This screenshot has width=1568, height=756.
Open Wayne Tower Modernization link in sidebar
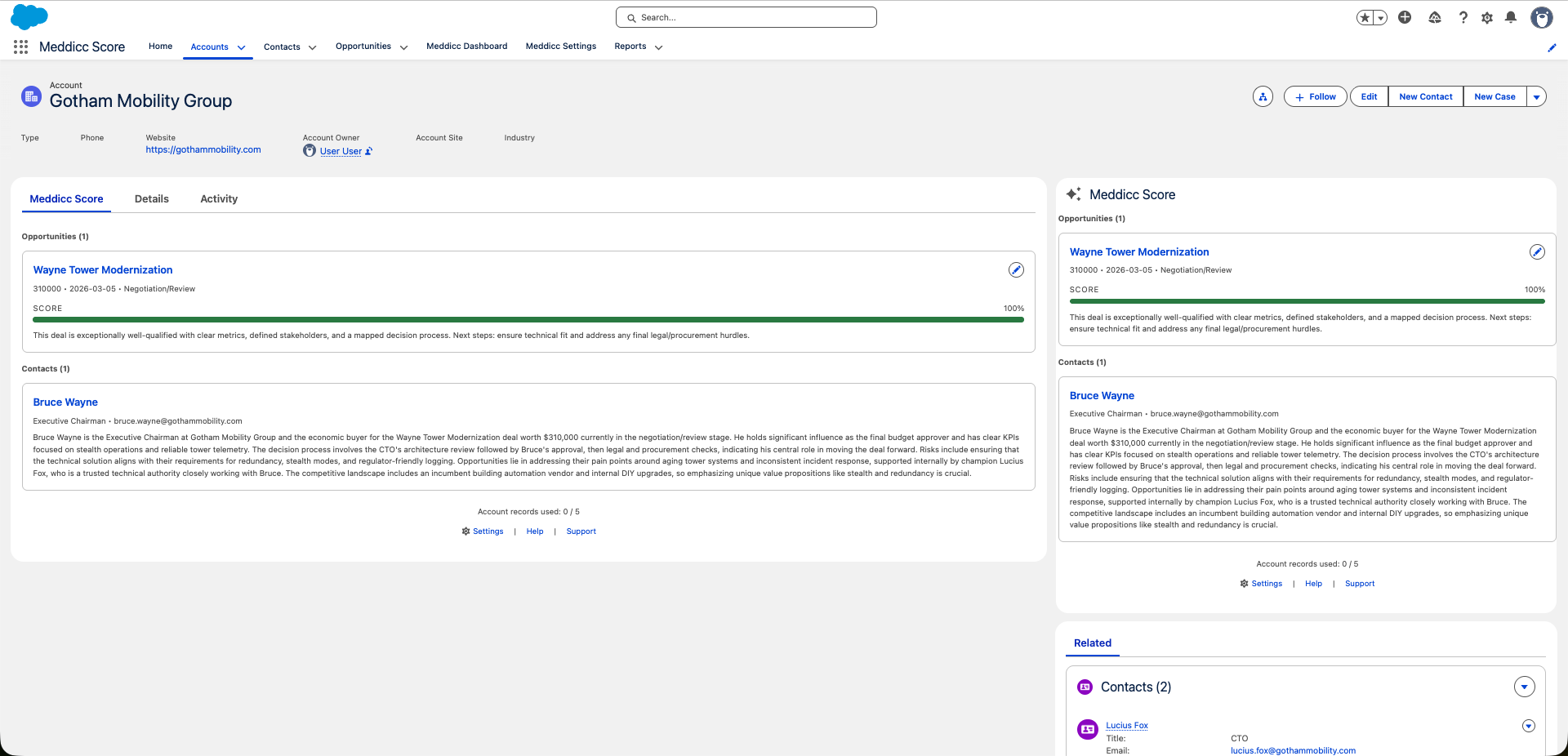pyautogui.click(x=1139, y=252)
